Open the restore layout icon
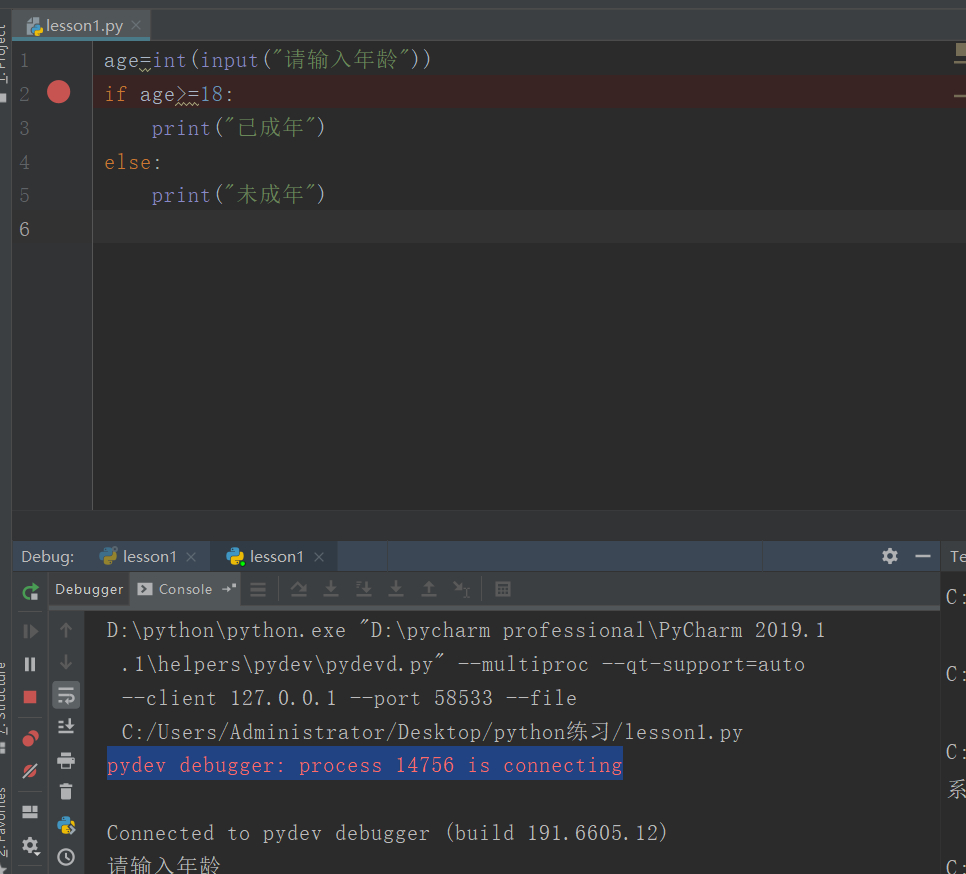Viewport: 966px width, 874px height. [30, 812]
